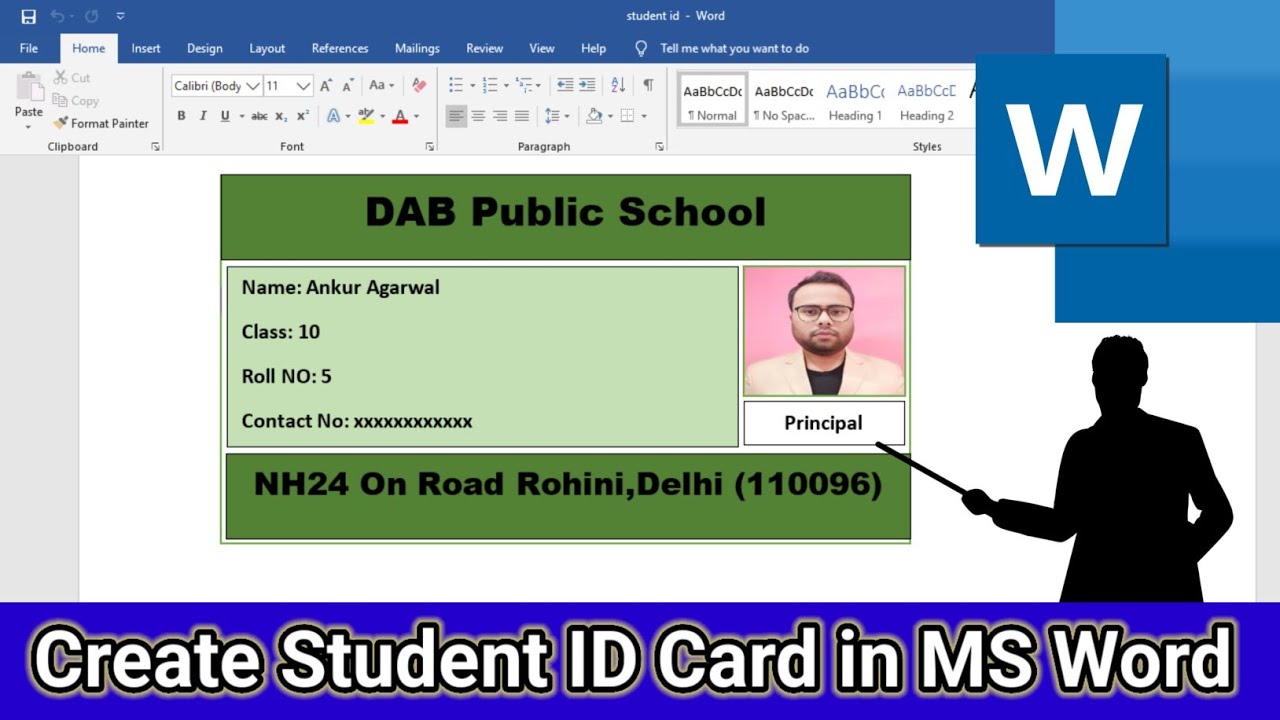The height and width of the screenshot is (720, 1280).
Task: Align text left
Action: click(456, 116)
